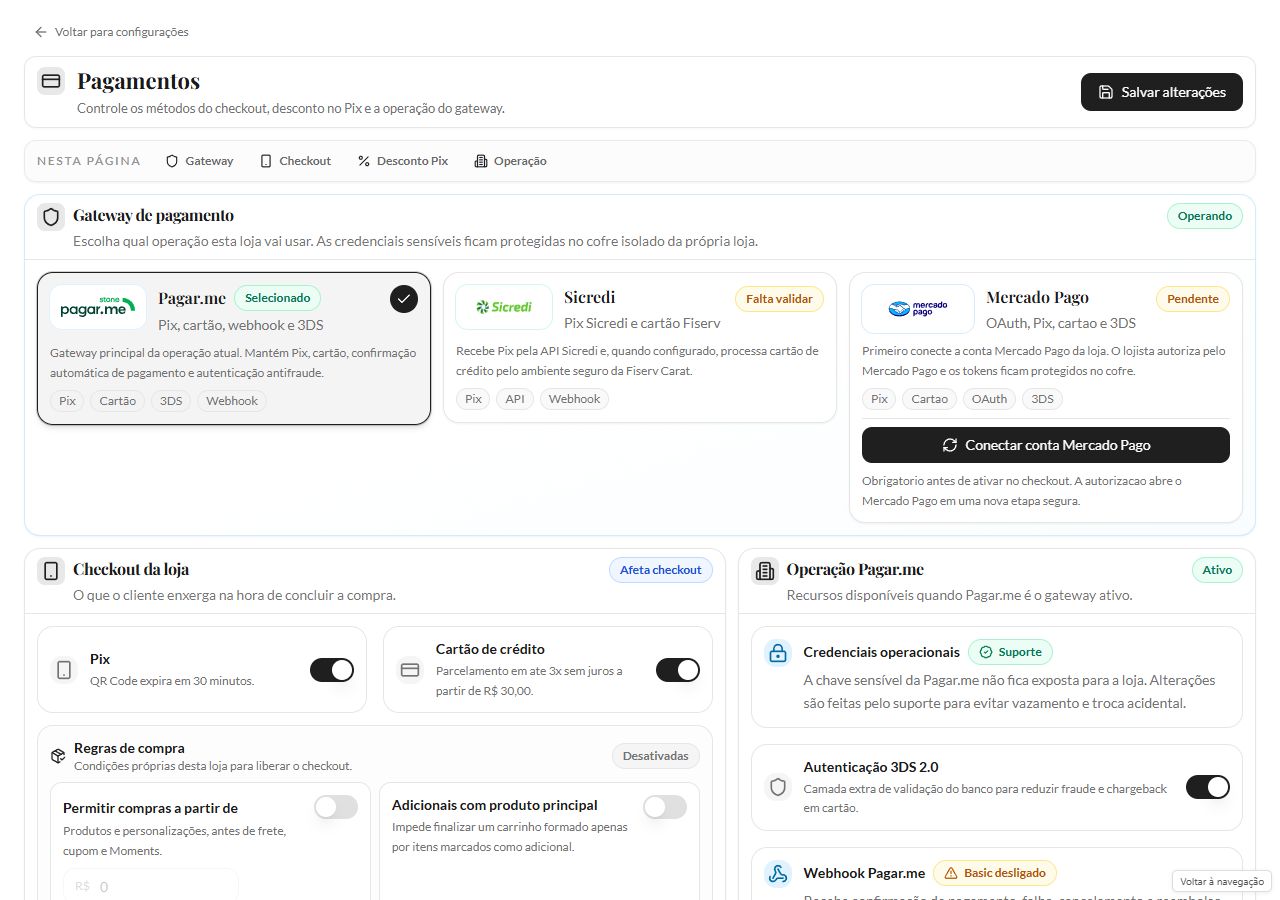Click the back arrow icon near Voltar para configurações
The image size is (1280, 900).
(x=41, y=32)
